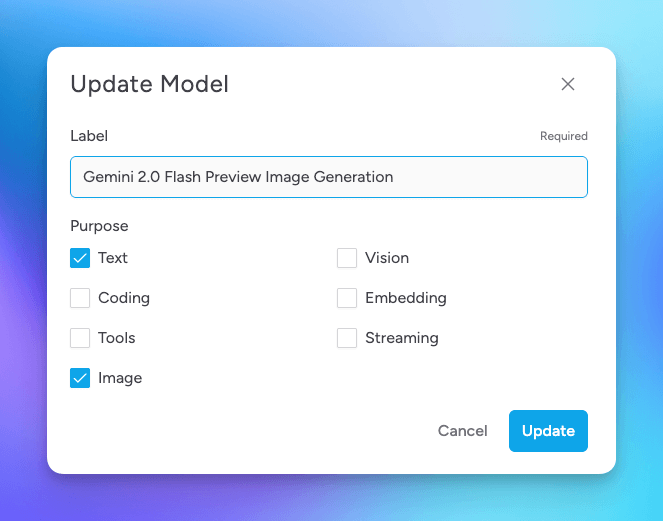Check the Embedding purpose checkbox
This screenshot has height=521, width=663.
coord(347,298)
